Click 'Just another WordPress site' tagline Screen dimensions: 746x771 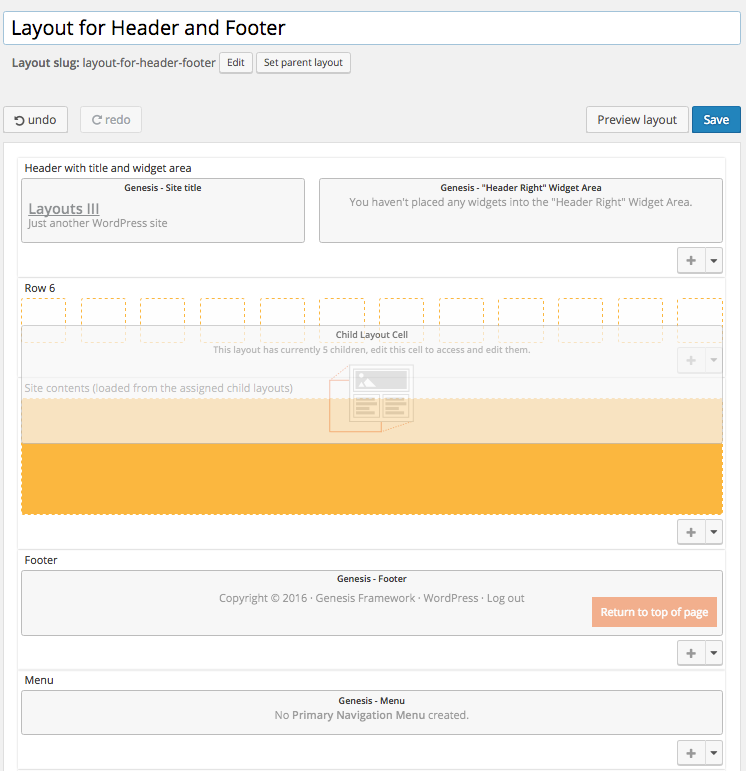(97, 223)
